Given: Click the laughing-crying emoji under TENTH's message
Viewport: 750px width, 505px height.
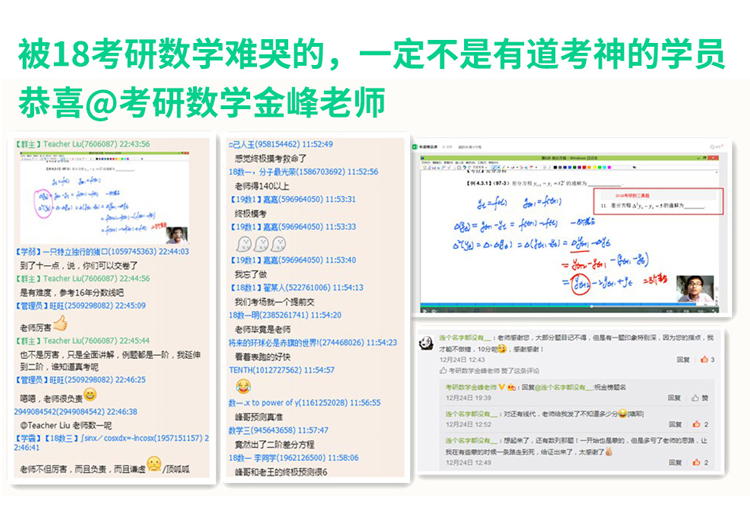Looking at the screenshot, I should 243,386.
